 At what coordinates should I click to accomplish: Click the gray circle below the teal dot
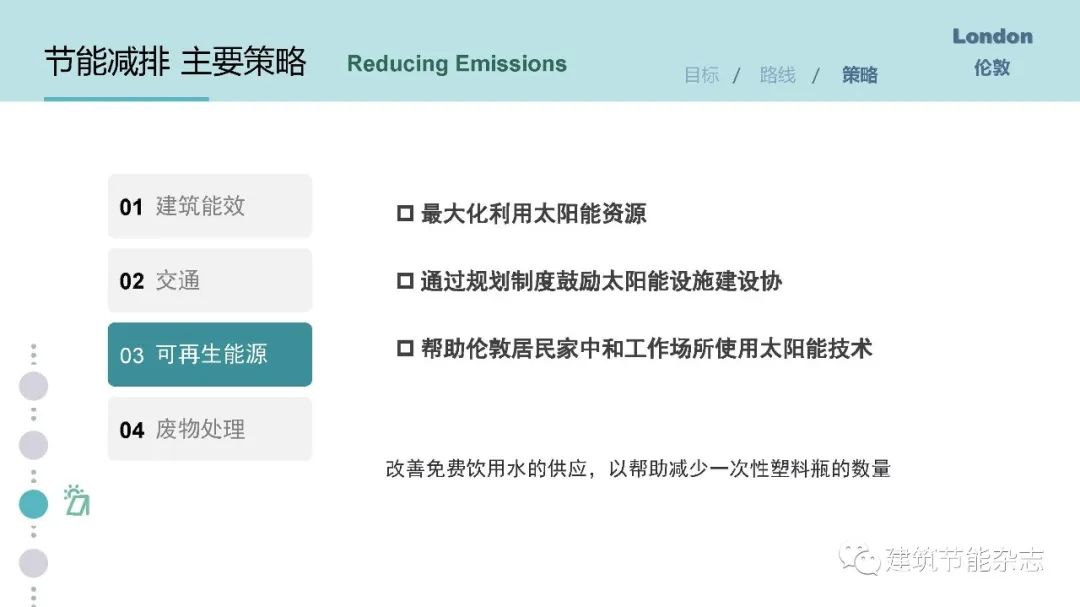(x=33, y=563)
